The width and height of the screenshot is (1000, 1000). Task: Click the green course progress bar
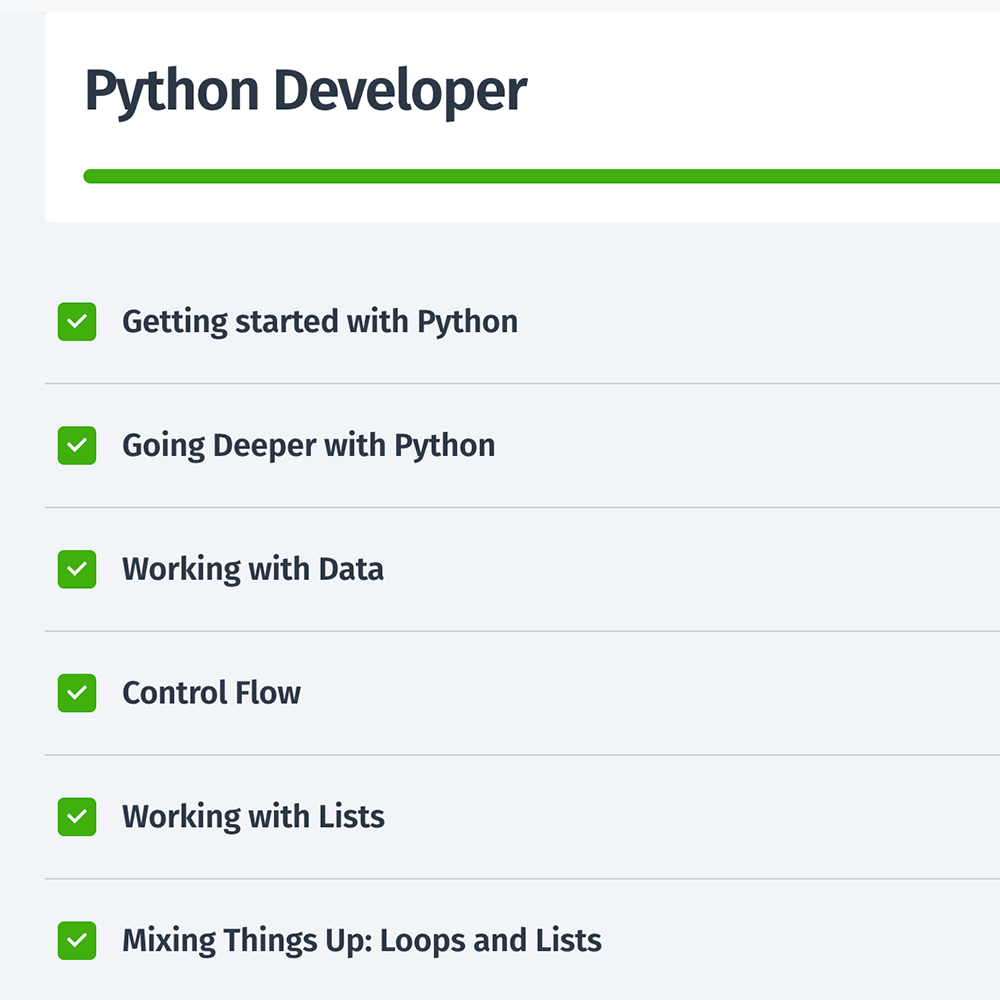click(540, 177)
